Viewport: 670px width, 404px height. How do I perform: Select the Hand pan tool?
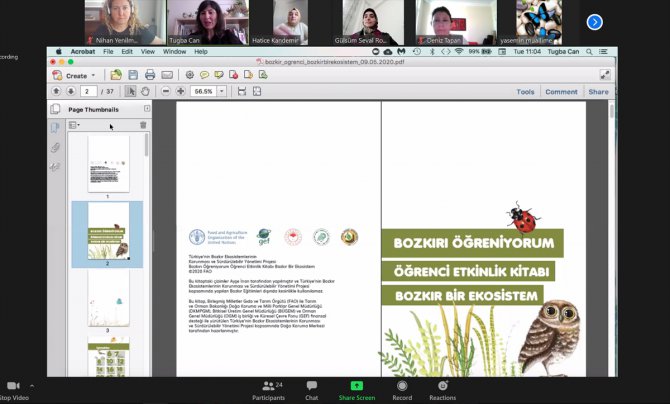(x=146, y=91)
